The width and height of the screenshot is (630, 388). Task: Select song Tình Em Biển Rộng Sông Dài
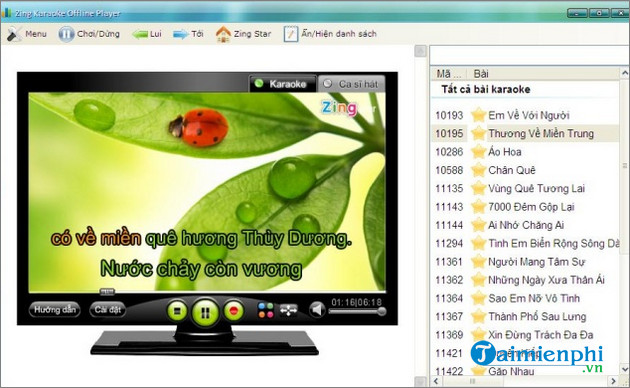coord(525,243)
